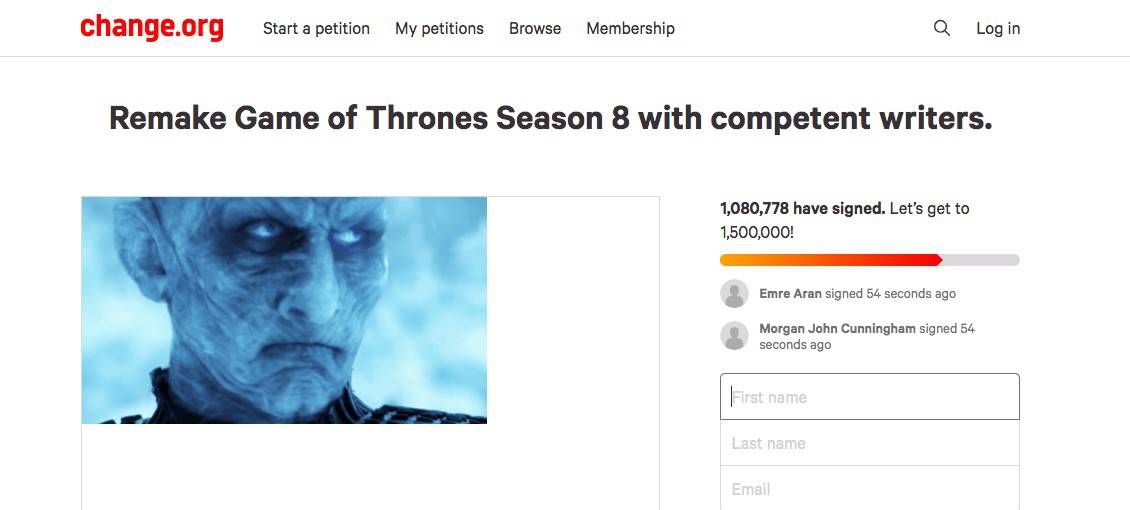1130x510 pixels.
Task: Click Morgan John Cunningham's avatar icon
Action: [x=734, y=336]
